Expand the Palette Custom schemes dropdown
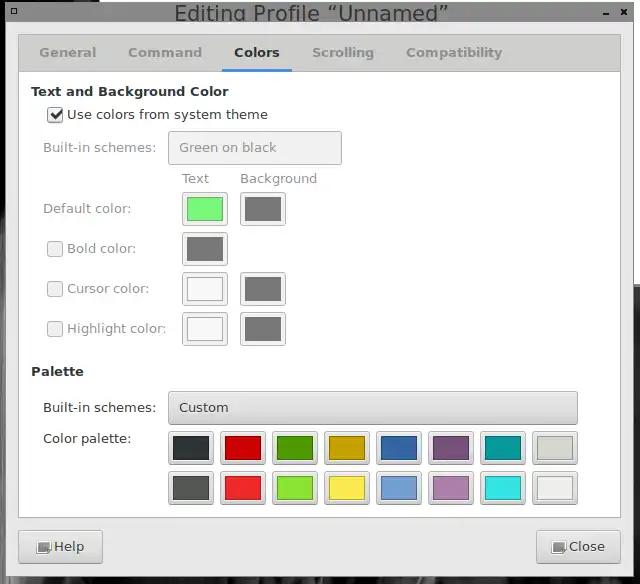 pyautogui.click(x=373, y=408)
